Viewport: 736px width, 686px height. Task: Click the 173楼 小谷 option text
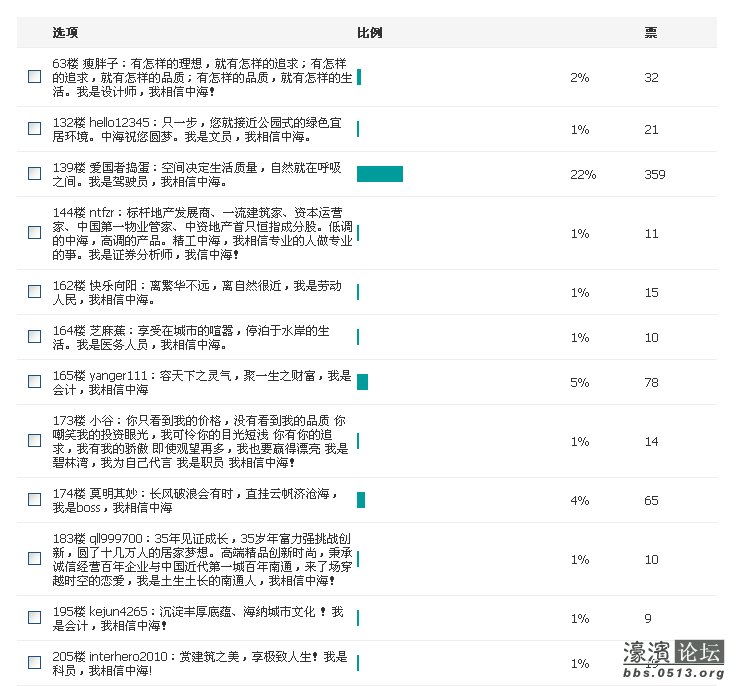pyautogui.click(x=200, y=442)
